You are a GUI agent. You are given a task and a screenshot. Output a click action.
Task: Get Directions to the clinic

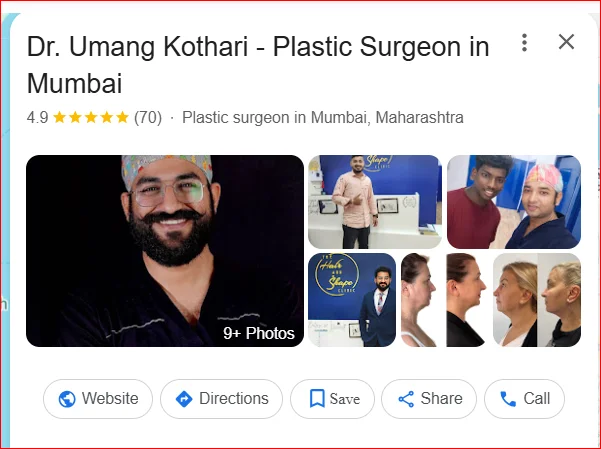222,399
